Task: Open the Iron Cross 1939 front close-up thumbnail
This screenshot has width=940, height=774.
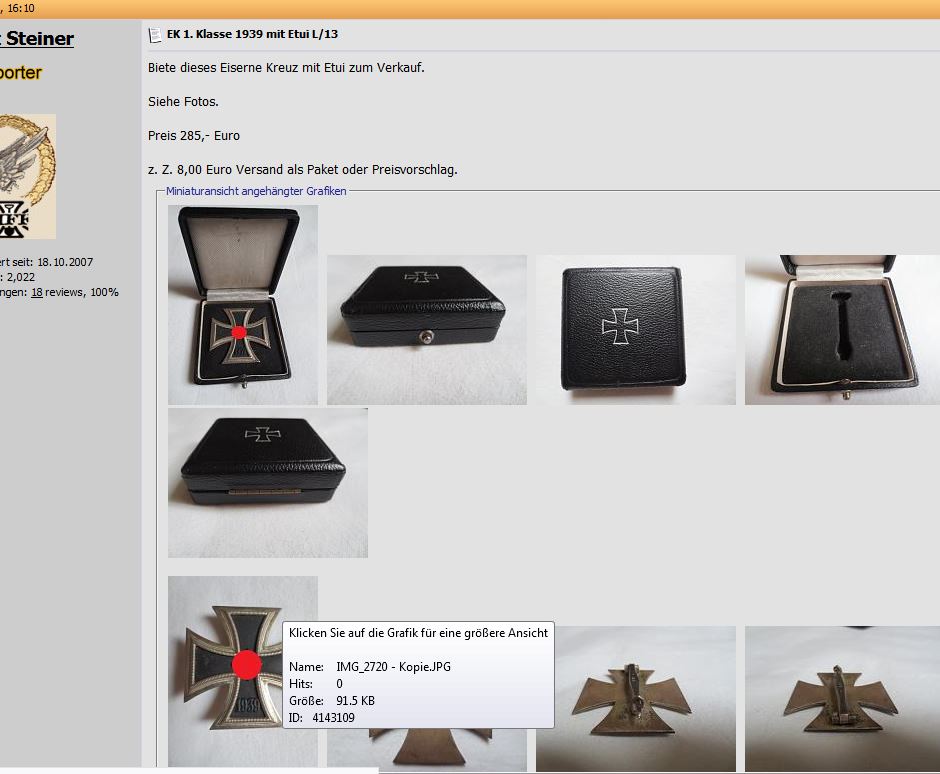Action: point(225,671)
